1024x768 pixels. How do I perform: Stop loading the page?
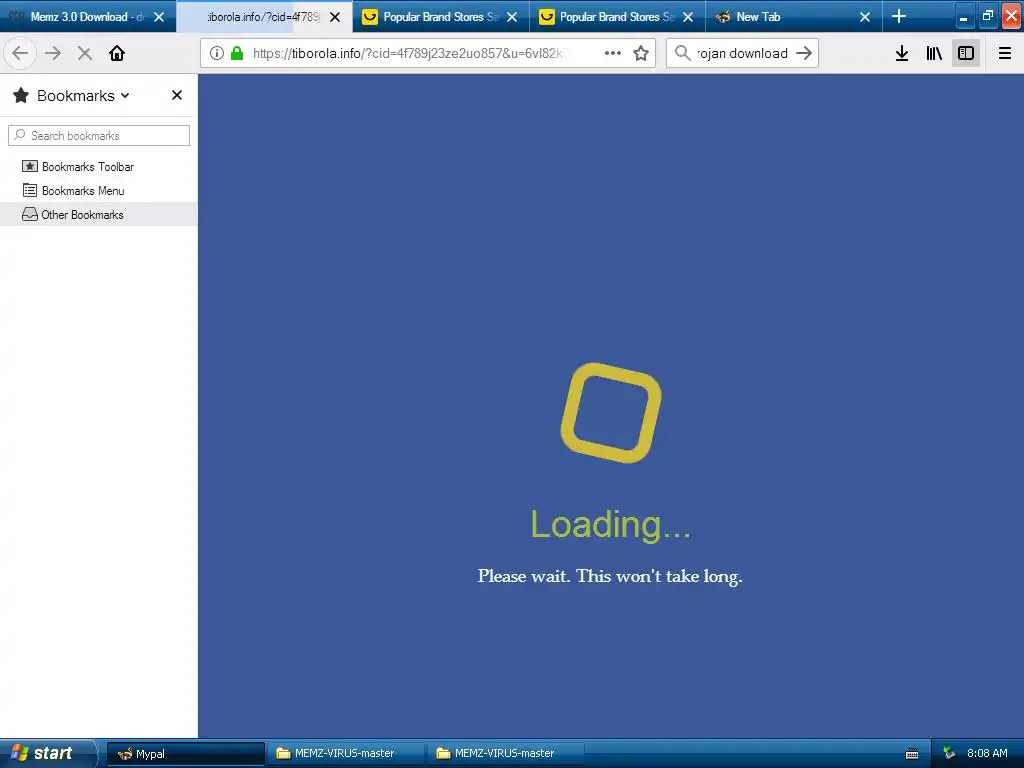pos(84,53)
